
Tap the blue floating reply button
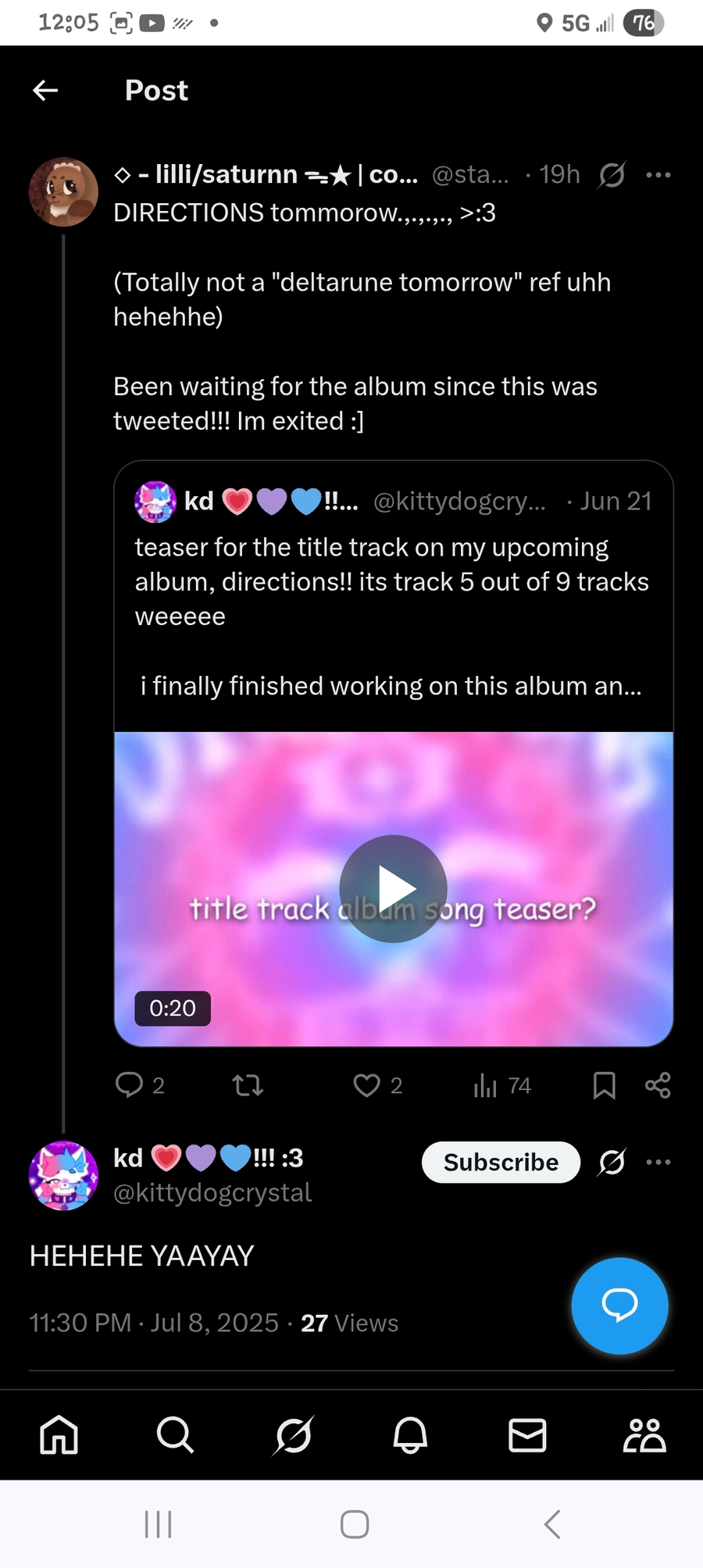(x=619, y=1305)
